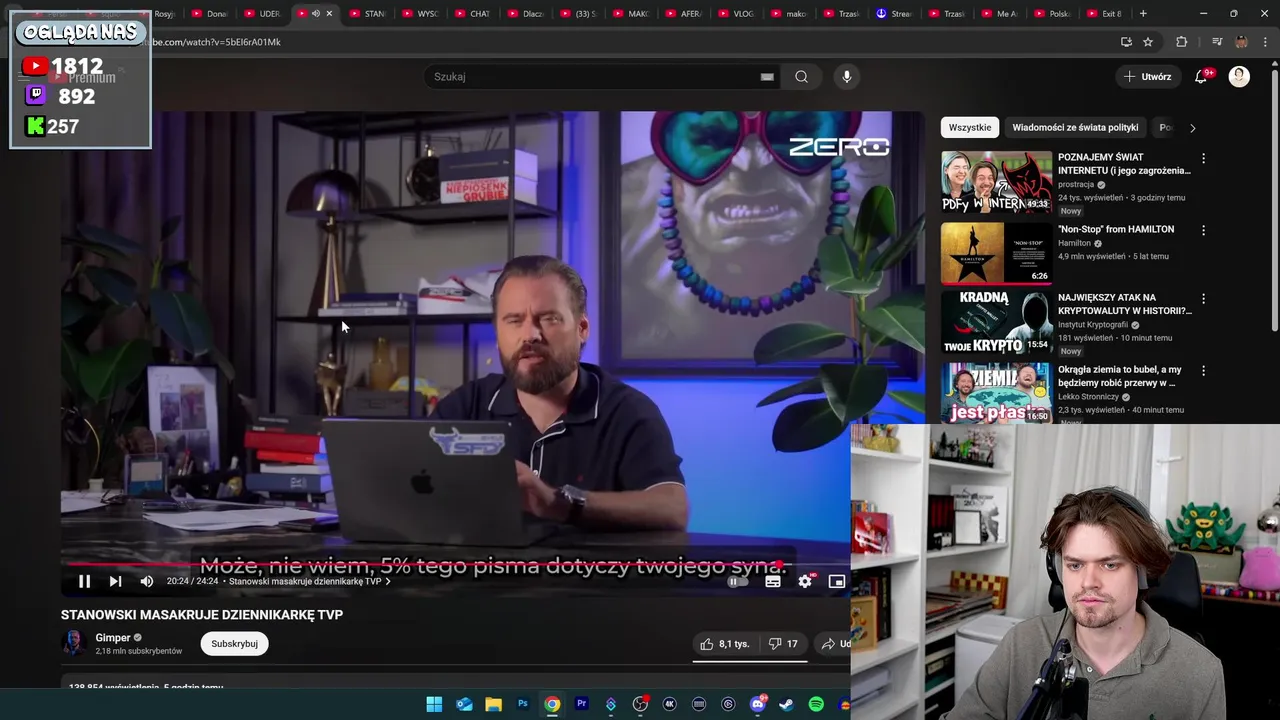The image size is (1280, 720).
Task: Click the Subskrybuj button
Action: [234, 644]
